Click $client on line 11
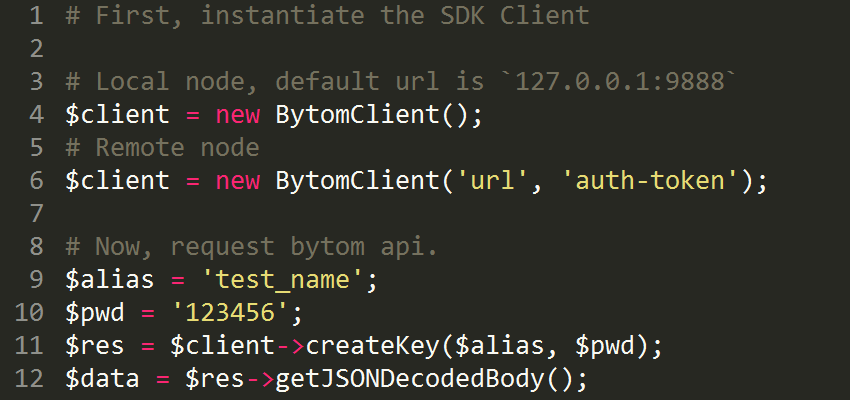The height and width of the screenshot is (400, 850). pyautogui.click(x=223, y=346)
